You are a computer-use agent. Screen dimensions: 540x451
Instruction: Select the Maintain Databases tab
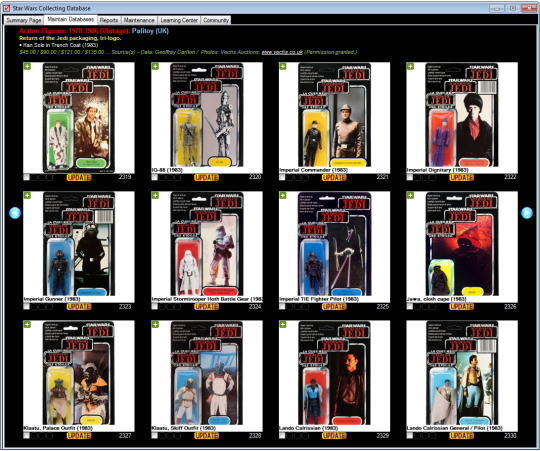point(71,19)
